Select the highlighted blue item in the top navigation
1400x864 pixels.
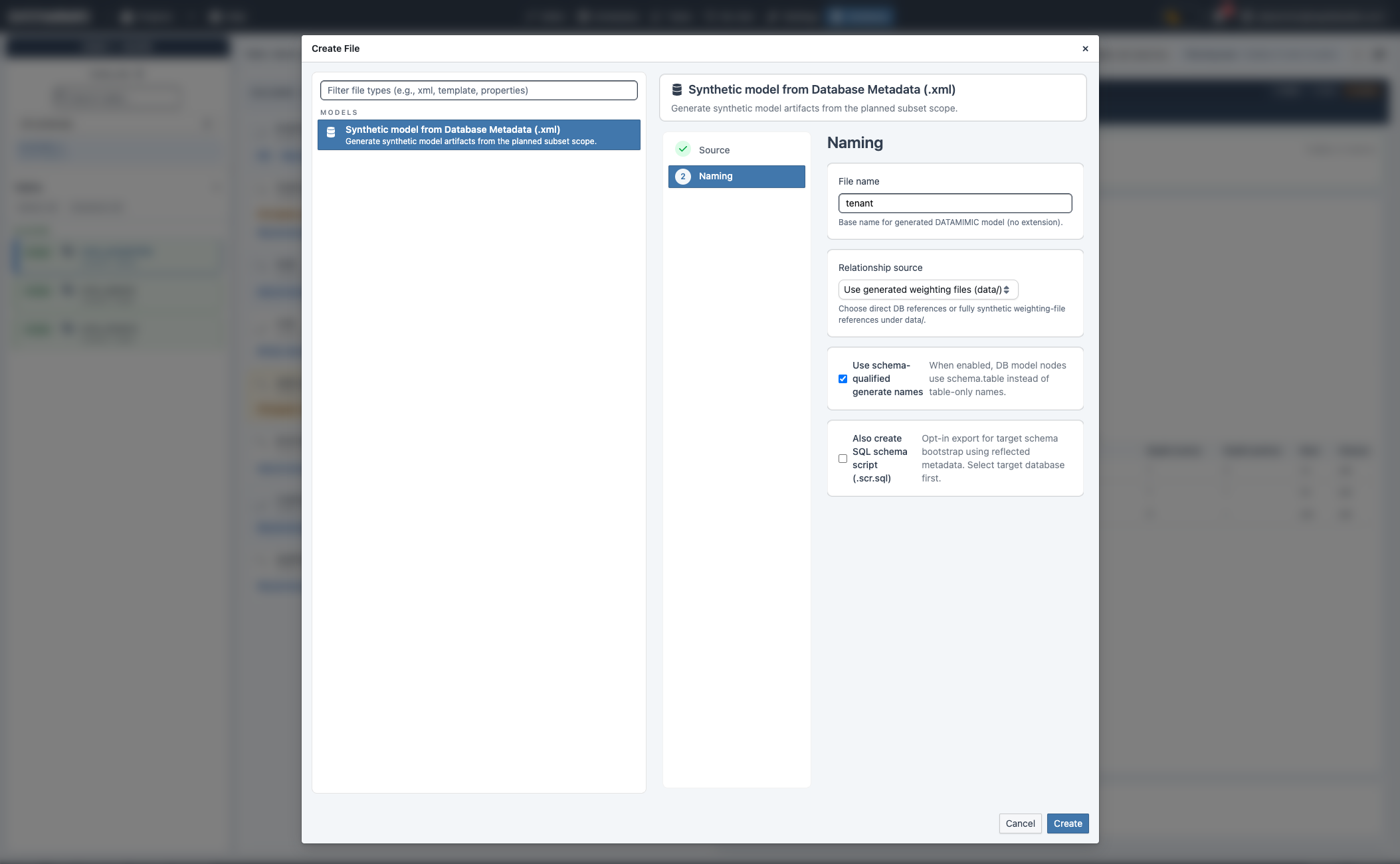(x=860, y=16)
